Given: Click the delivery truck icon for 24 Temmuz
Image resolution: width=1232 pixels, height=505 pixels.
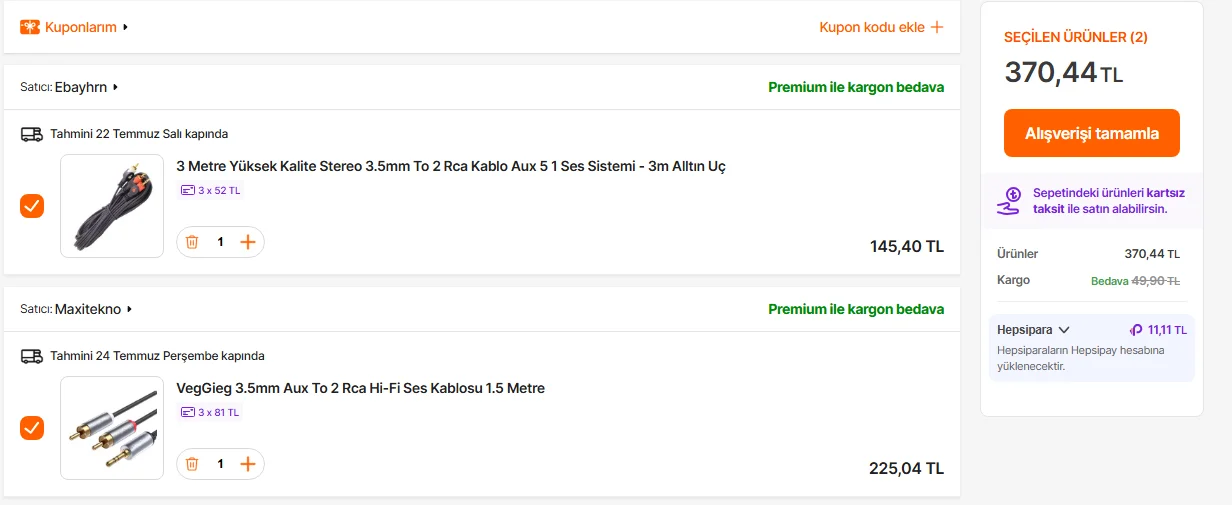Looking at the screenshot, I should click(32, 356).
